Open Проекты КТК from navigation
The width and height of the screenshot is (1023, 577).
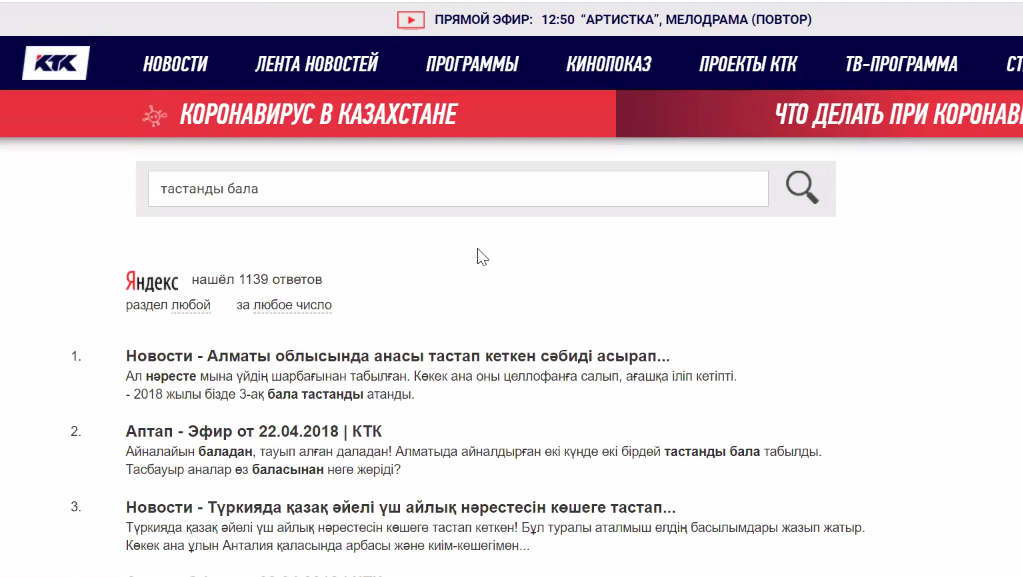(x=748, y=64)
